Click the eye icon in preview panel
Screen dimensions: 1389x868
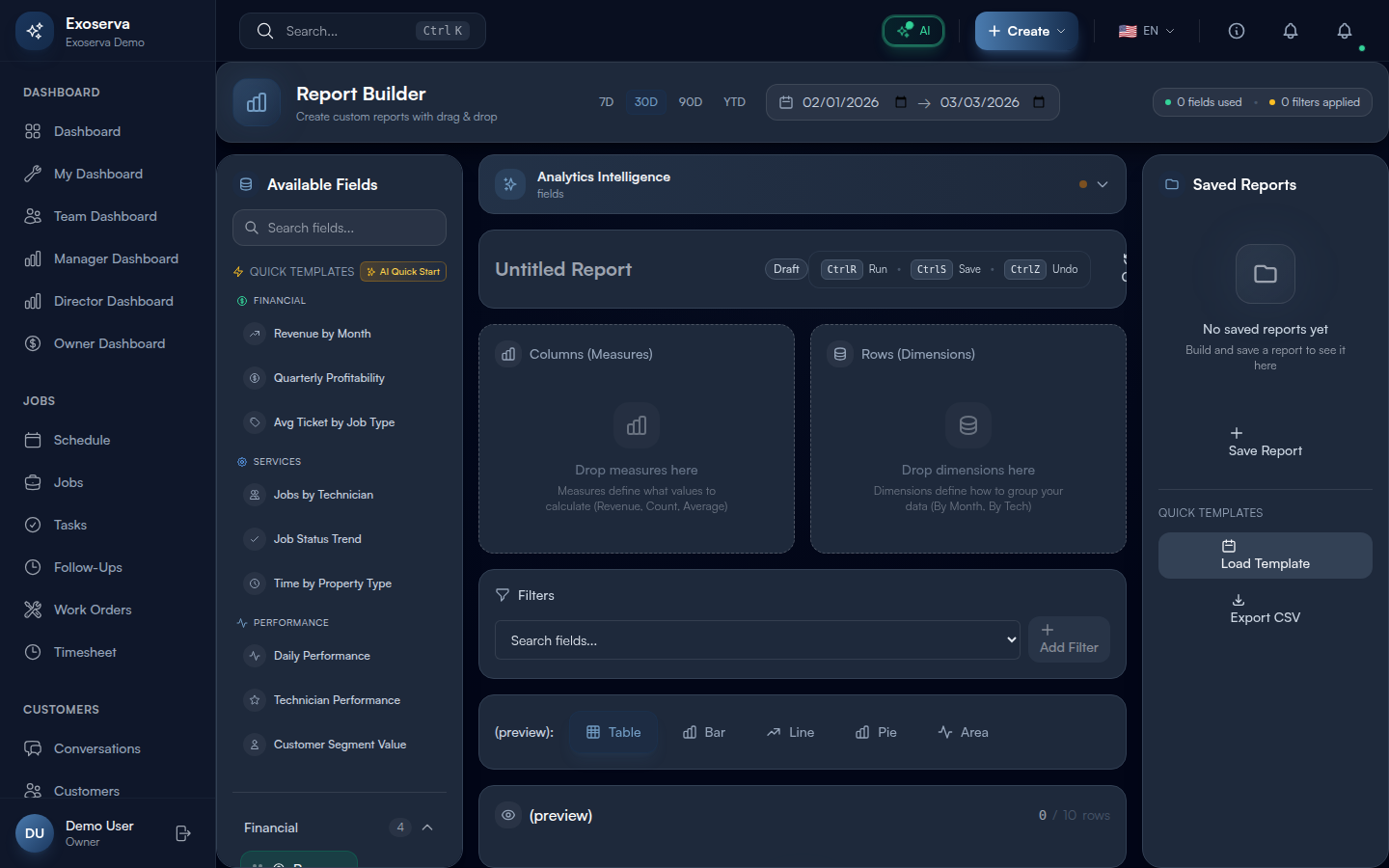click(x=508, y=815)
